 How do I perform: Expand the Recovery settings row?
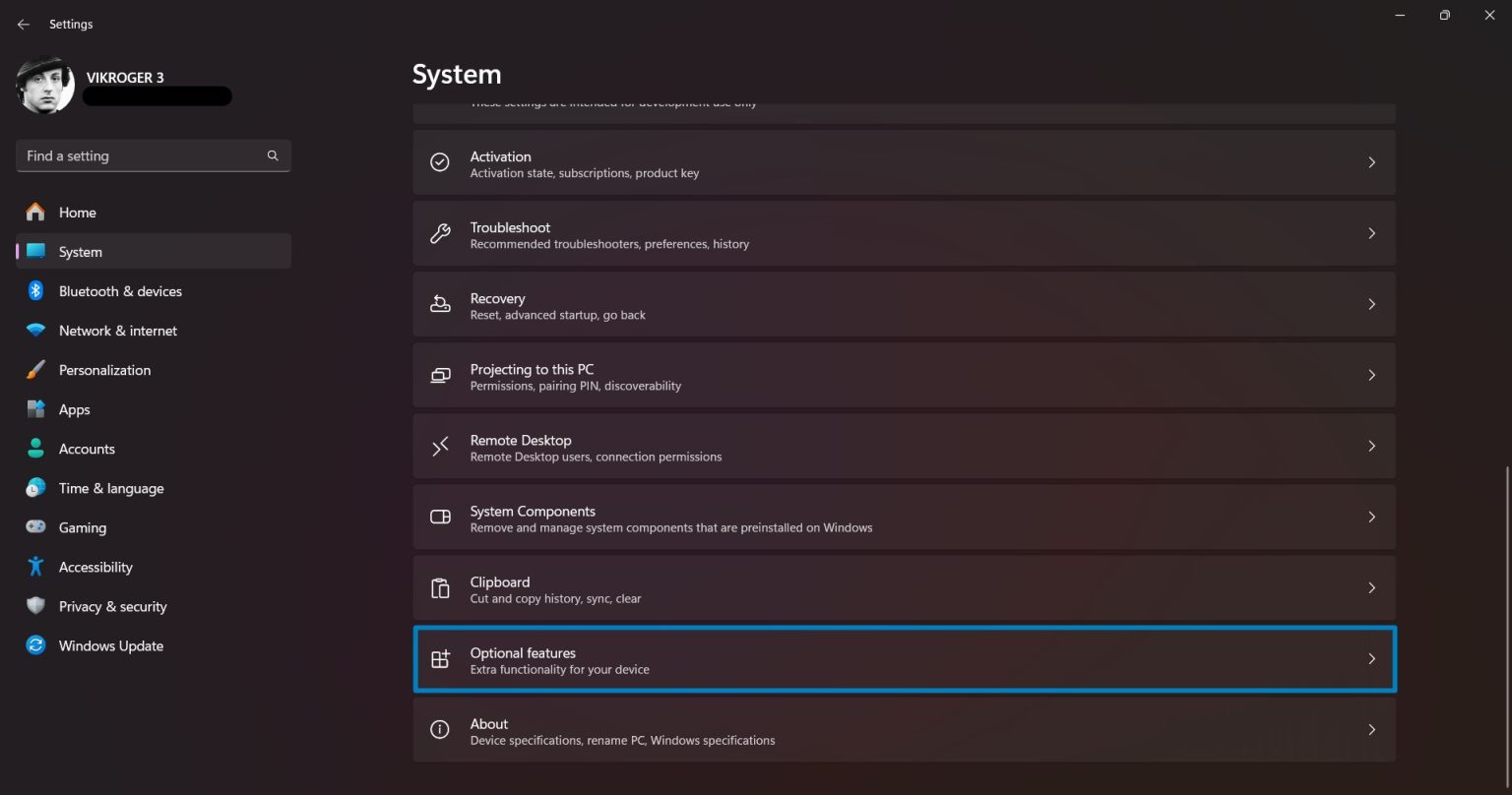click(904, 304)
